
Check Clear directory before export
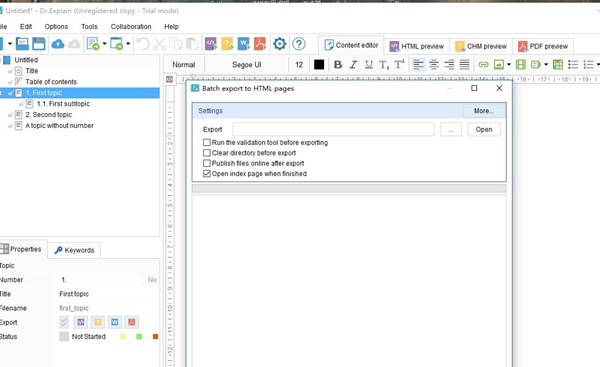(207, 153)
